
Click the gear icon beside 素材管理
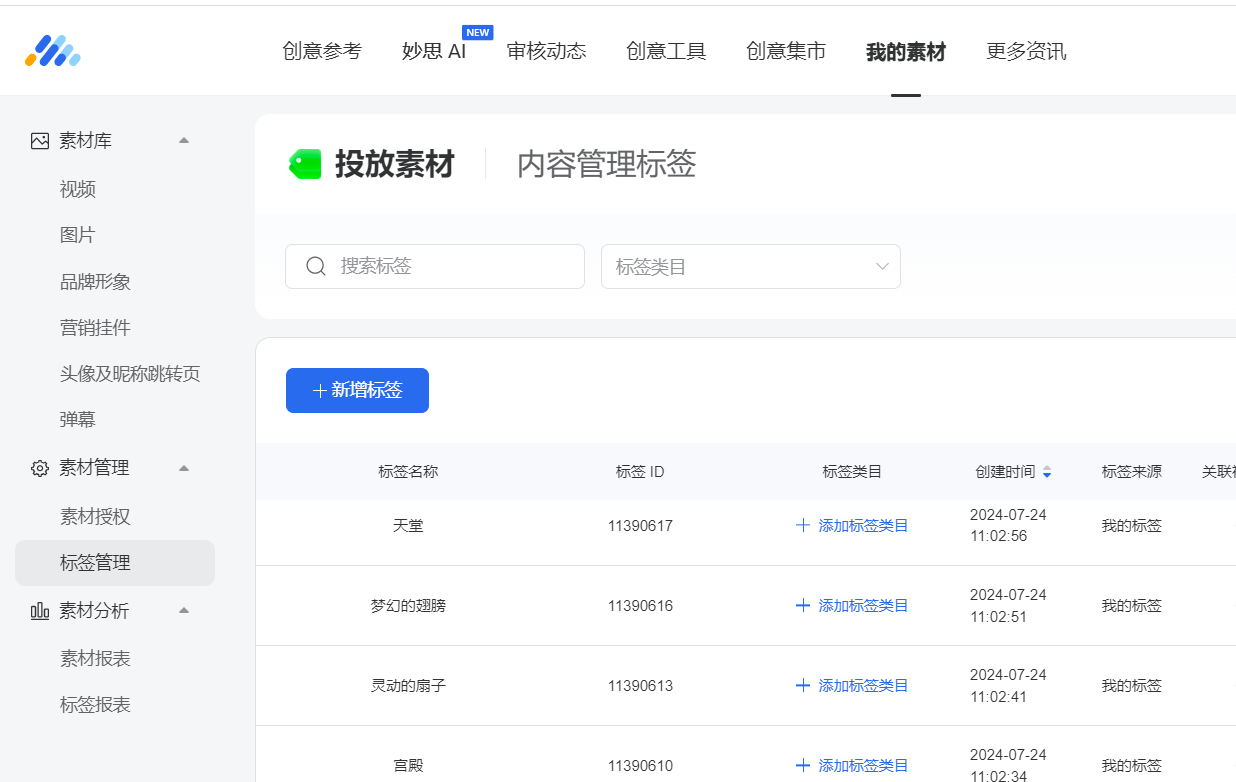(x=40, y=468)
